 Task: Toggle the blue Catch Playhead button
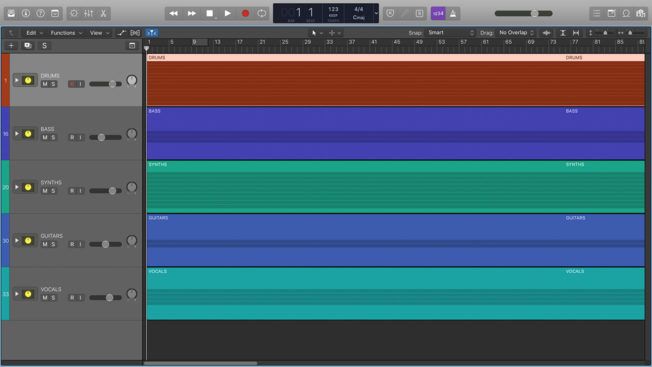[151, 33]
